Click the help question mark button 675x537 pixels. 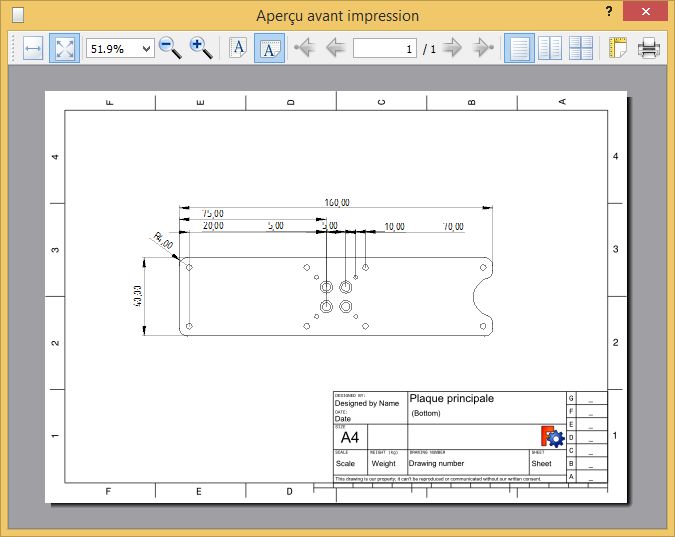[609, 12]
